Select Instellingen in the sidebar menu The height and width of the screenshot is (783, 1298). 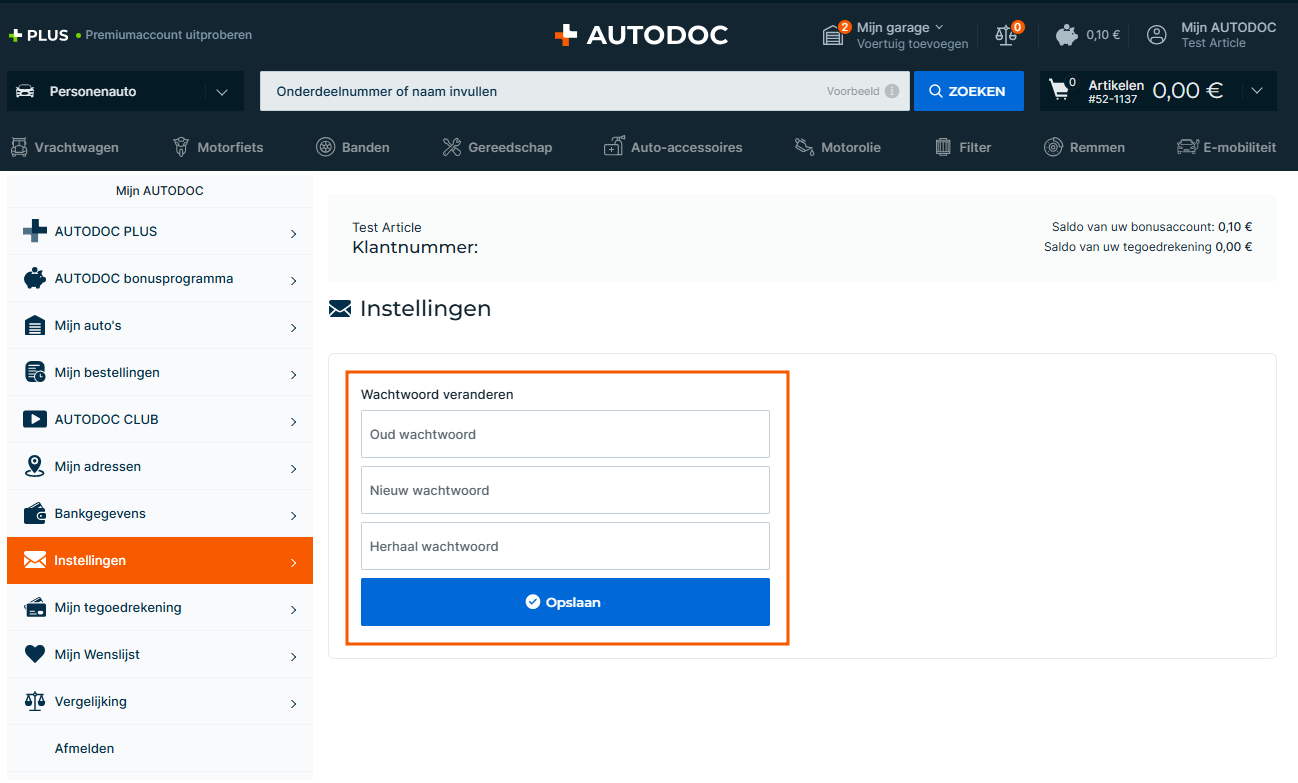point(160,560)
